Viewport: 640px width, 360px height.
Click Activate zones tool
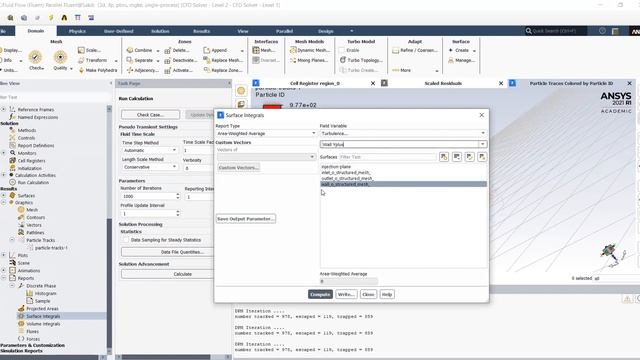click(179, 70)
